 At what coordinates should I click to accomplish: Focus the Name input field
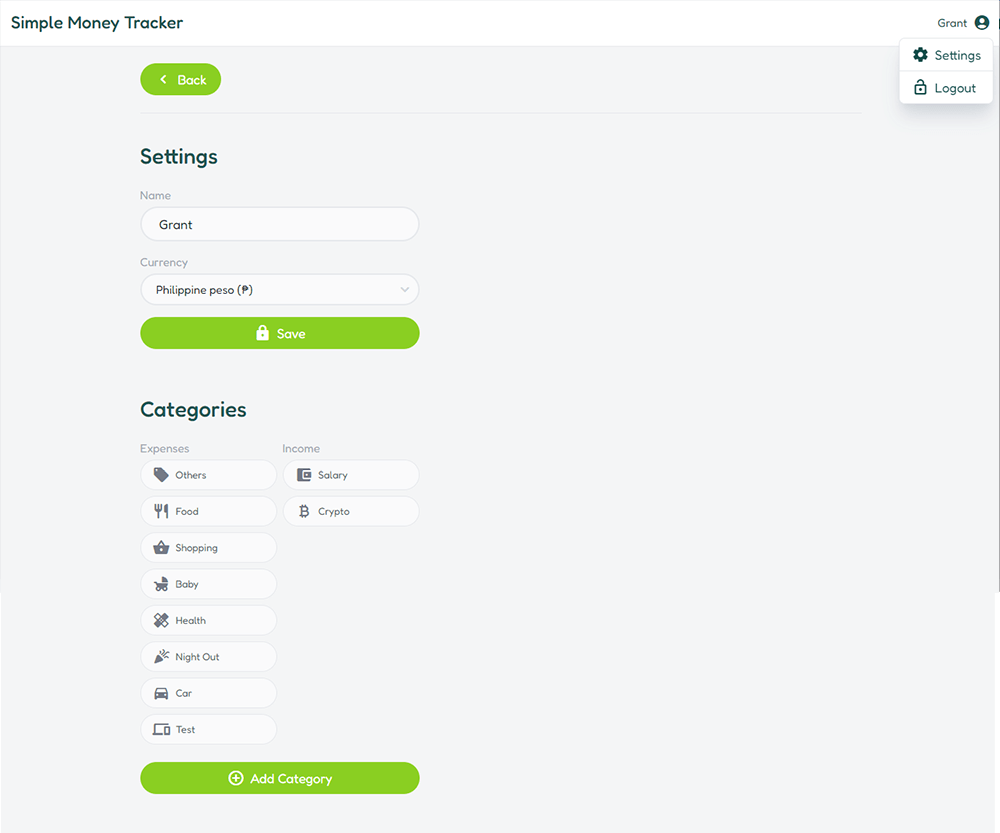[x=280, y=225]
